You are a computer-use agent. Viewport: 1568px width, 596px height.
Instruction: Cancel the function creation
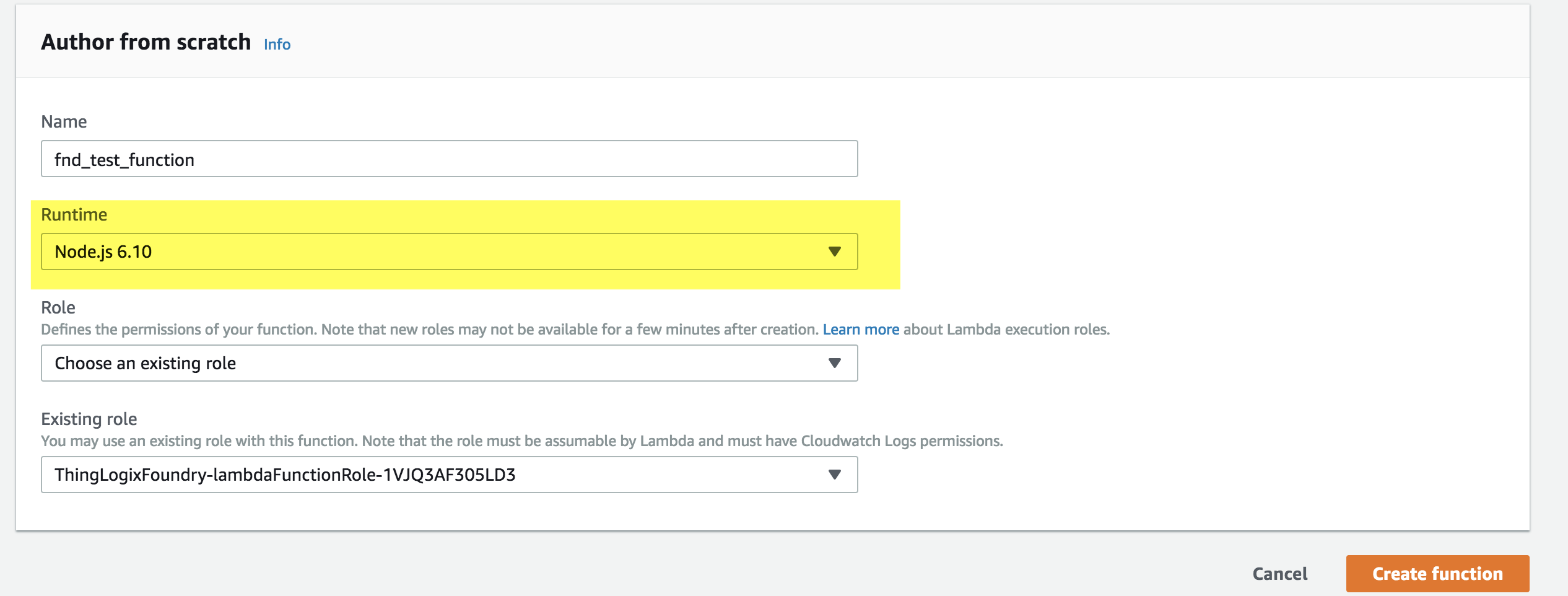[1280, 574]
